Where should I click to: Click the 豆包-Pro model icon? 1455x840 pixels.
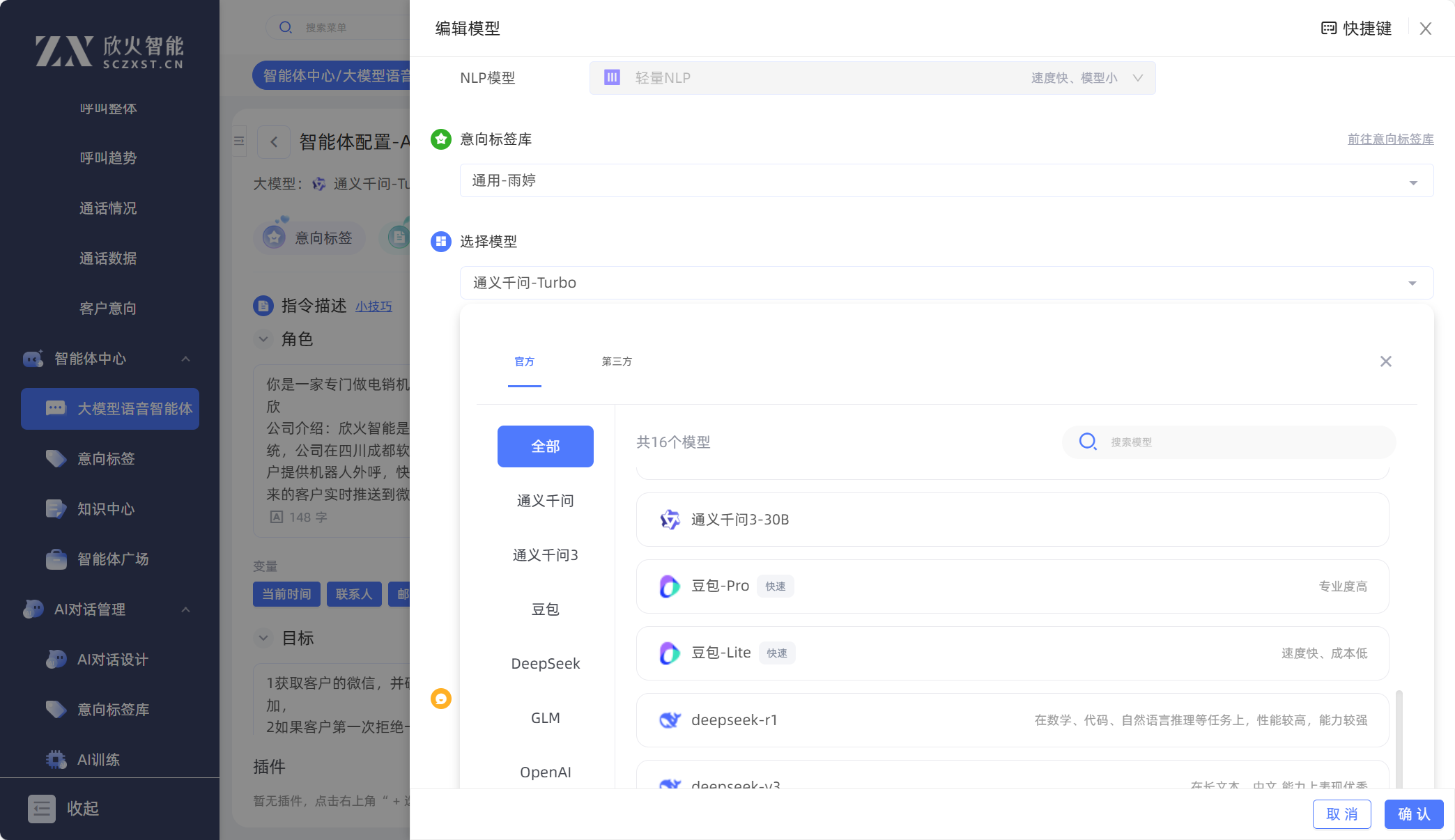(x=669, y=586)
